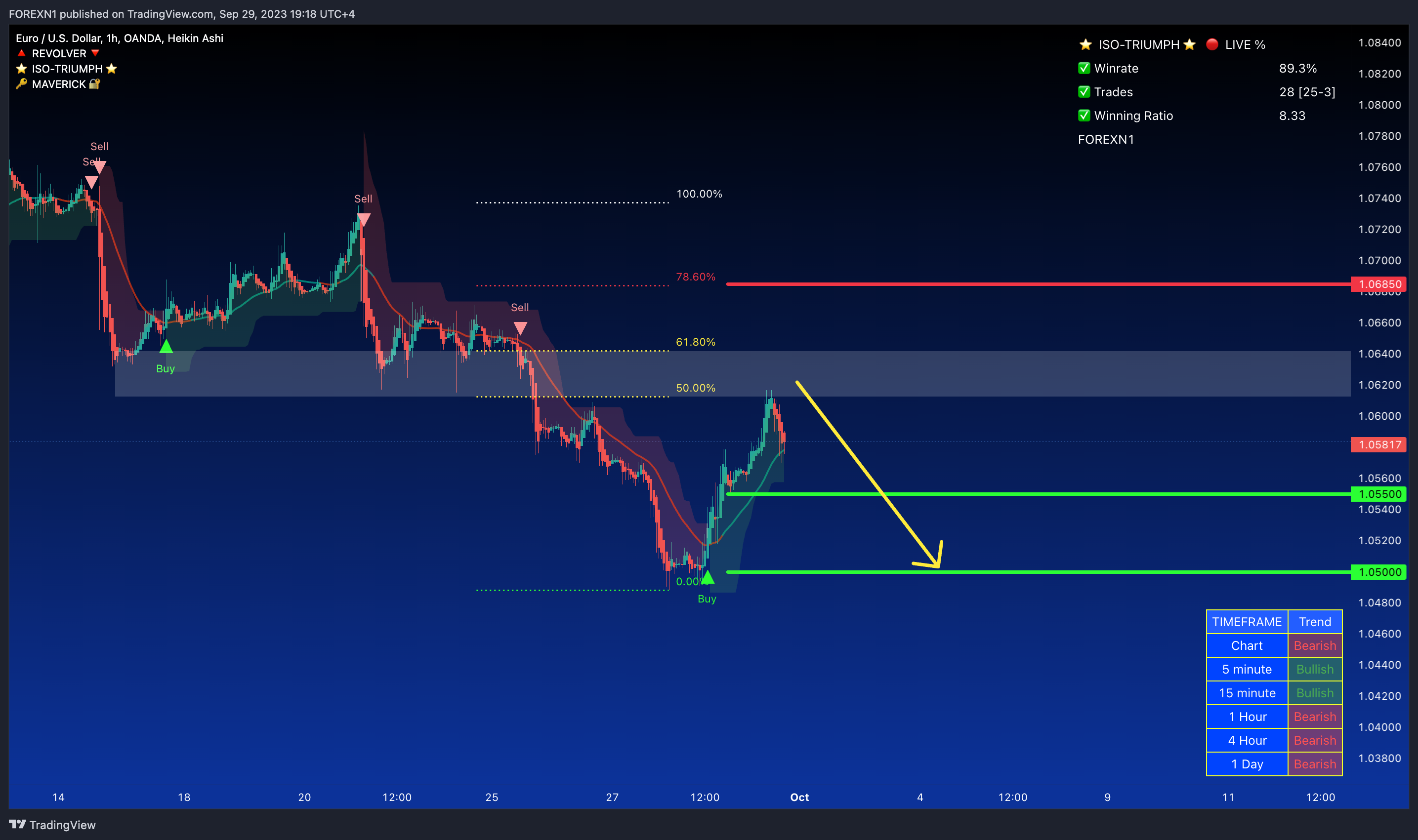Click the 4 Hour timeframe cell
This screenshot has height=840, width=1418.
(x=1247, y=741)
